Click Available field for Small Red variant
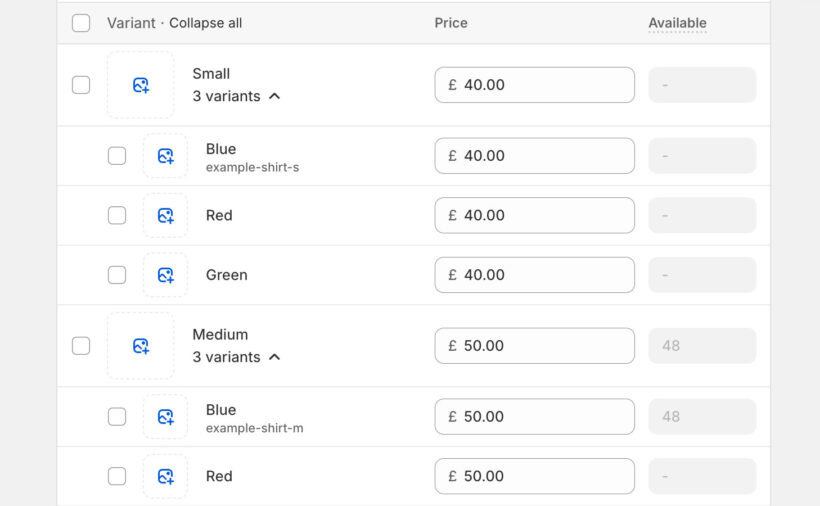Screen dimensions: 820x506 [x=702, y=215]
